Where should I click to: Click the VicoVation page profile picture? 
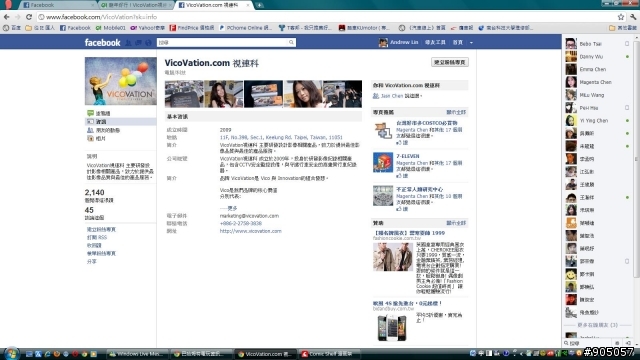tap(120, 81)
